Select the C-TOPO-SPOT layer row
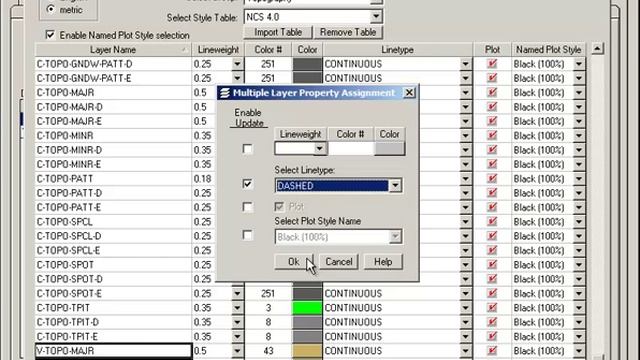The width and height of the screenshot is (640, 360). 113,265
